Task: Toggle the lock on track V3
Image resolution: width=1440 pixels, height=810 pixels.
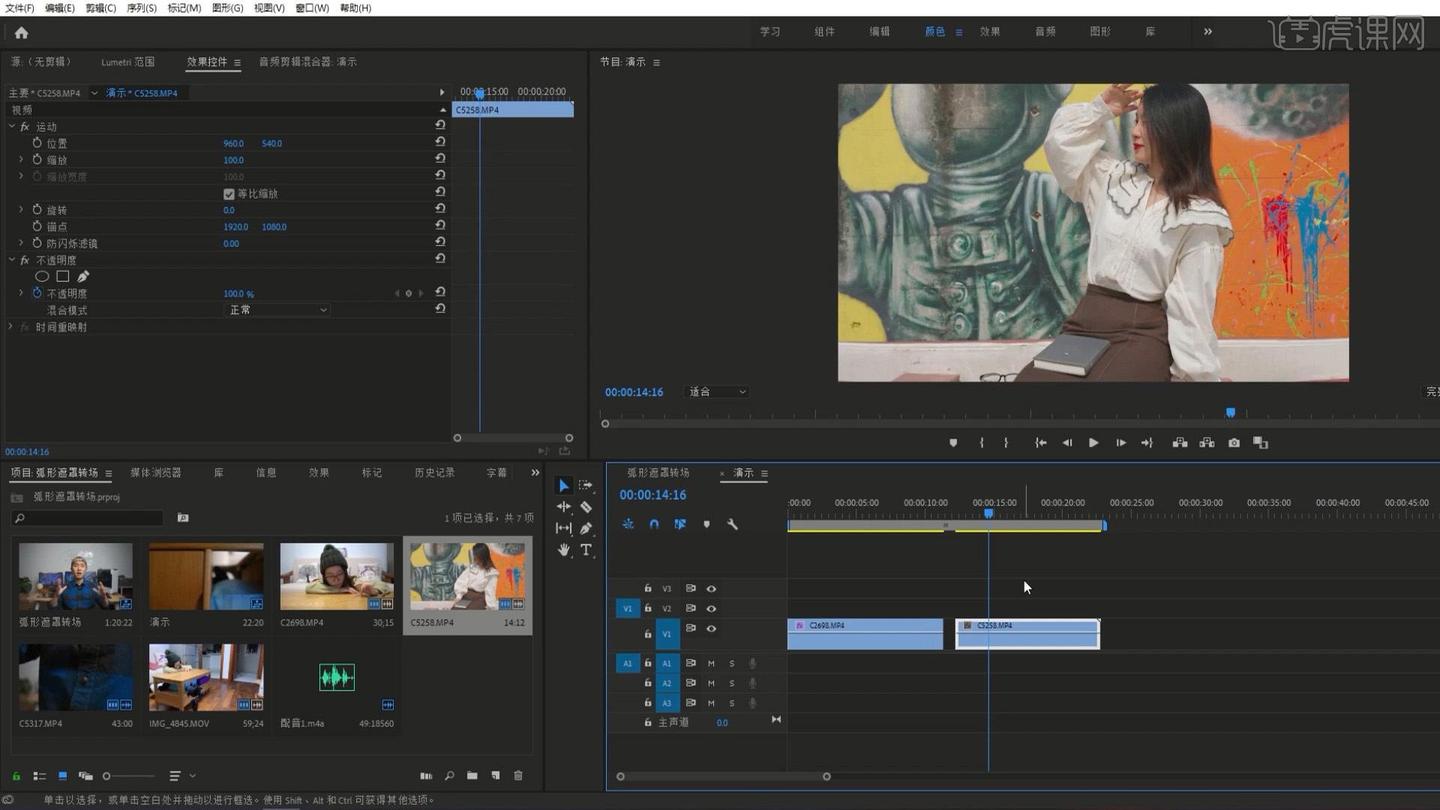Action: click(648, 589)
